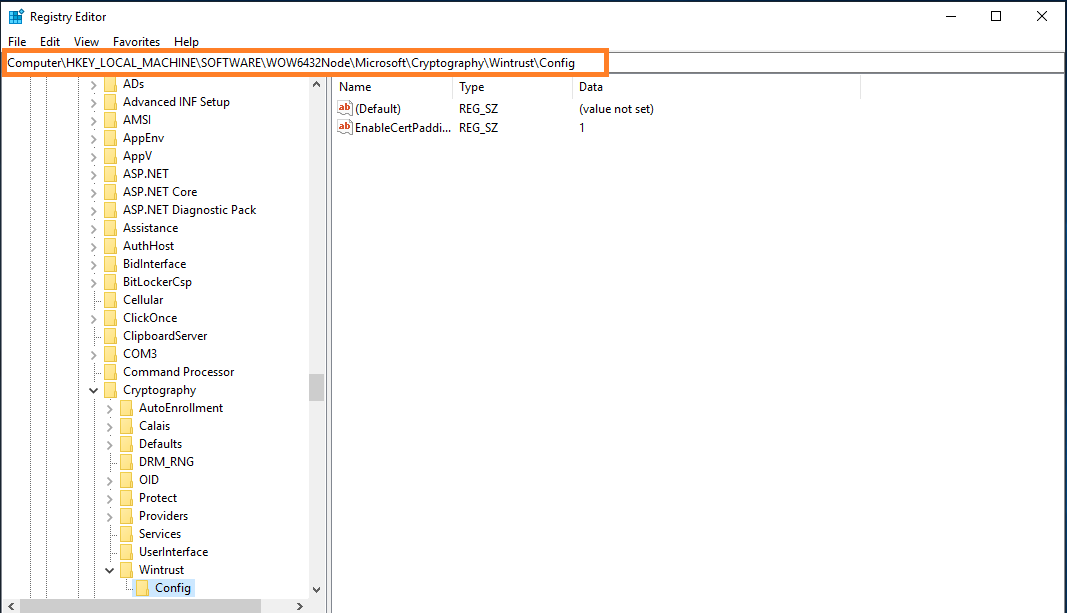Click the (Default) value string icon
The width and height of the screenshot is (1067, 613).
click(x=345, y=108)
